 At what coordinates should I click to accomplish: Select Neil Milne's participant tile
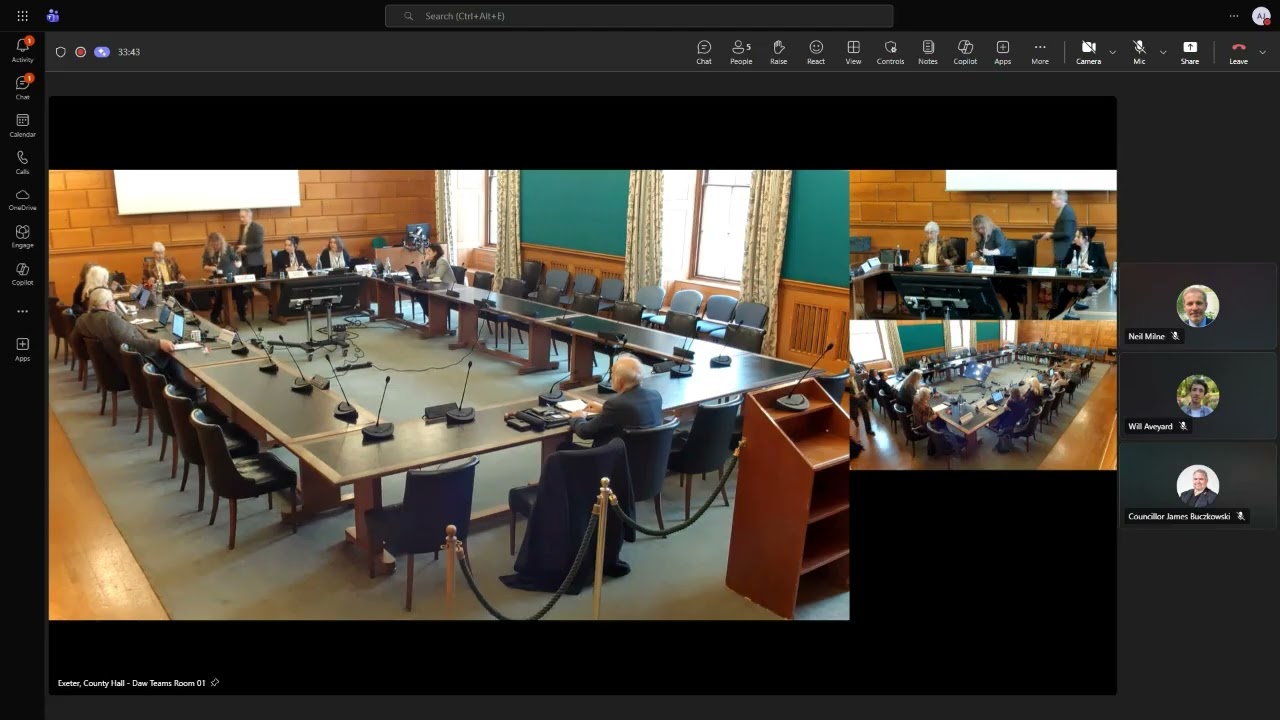pyautogui.click(x=1198, y=306)
